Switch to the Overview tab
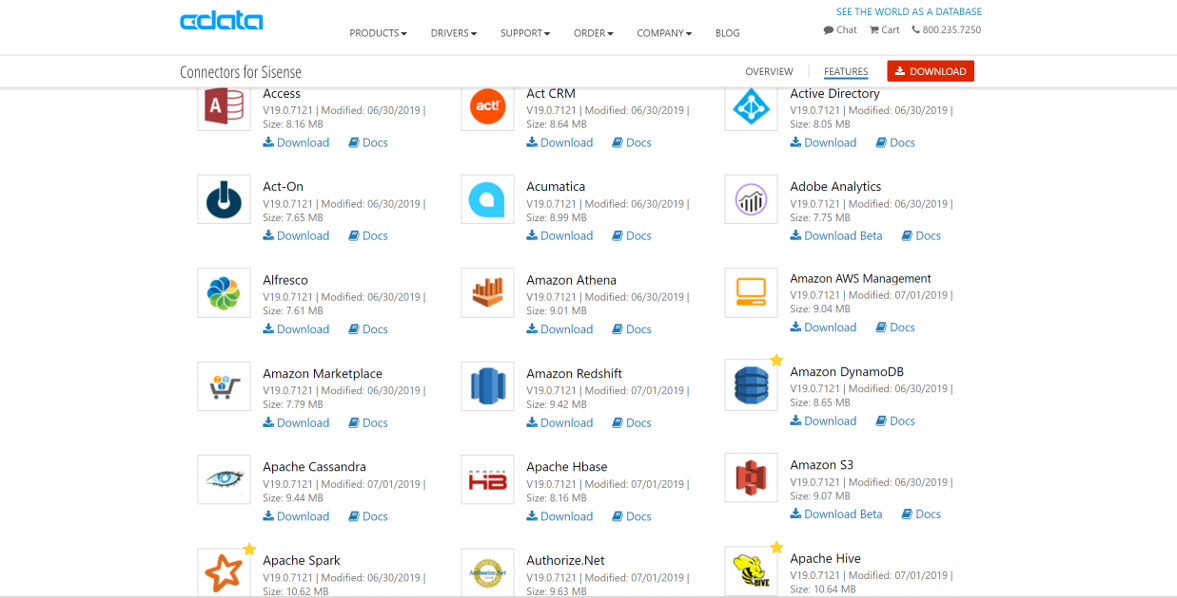 pos(769,71)
